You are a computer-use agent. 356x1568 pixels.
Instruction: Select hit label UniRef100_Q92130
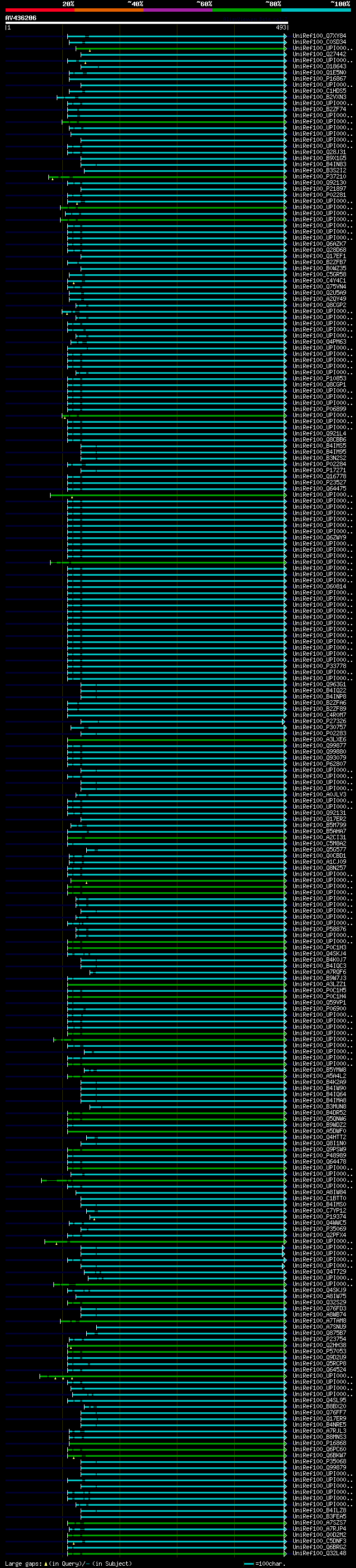pos(319,182)
